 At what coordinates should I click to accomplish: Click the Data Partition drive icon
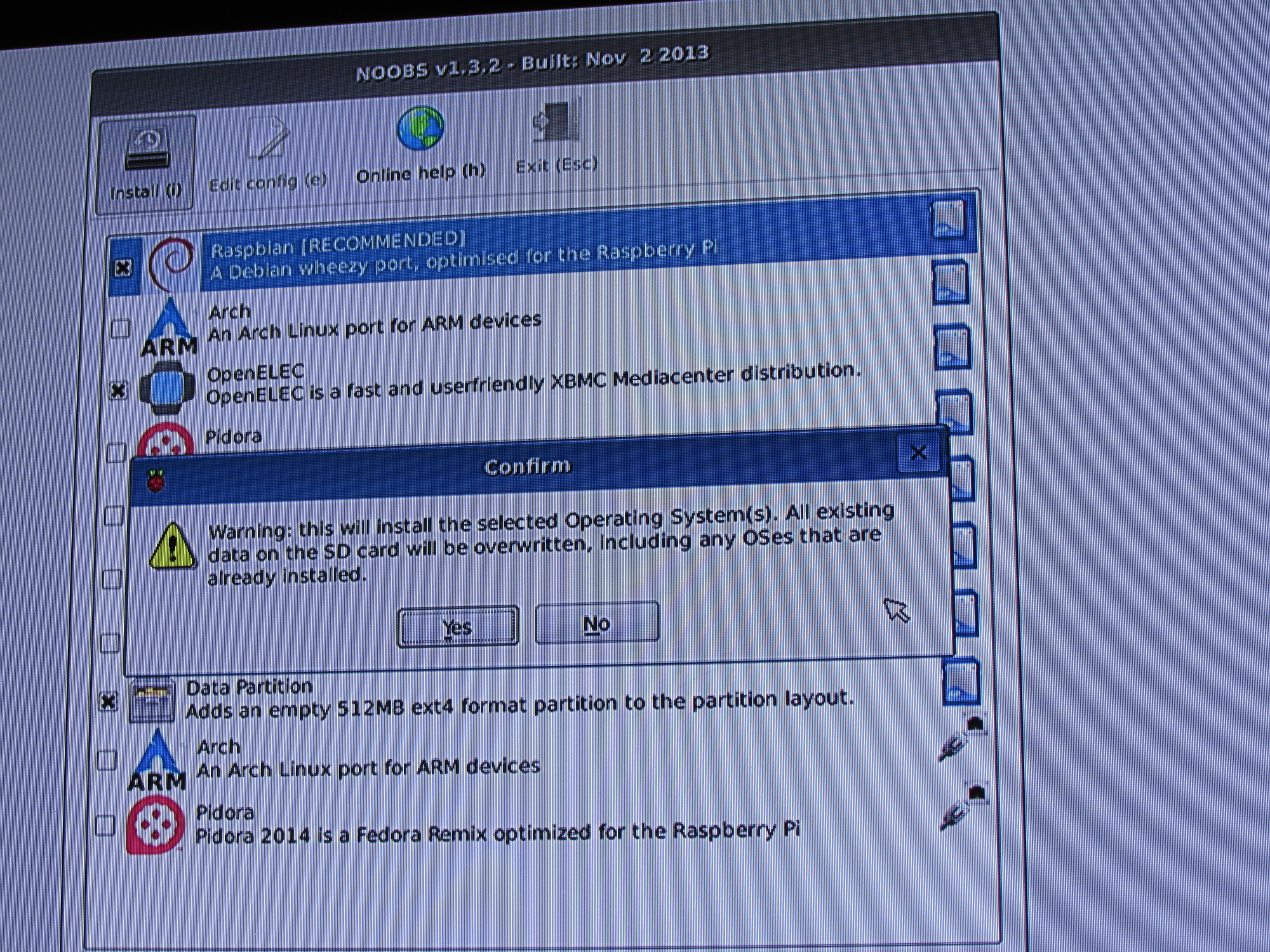152,701
